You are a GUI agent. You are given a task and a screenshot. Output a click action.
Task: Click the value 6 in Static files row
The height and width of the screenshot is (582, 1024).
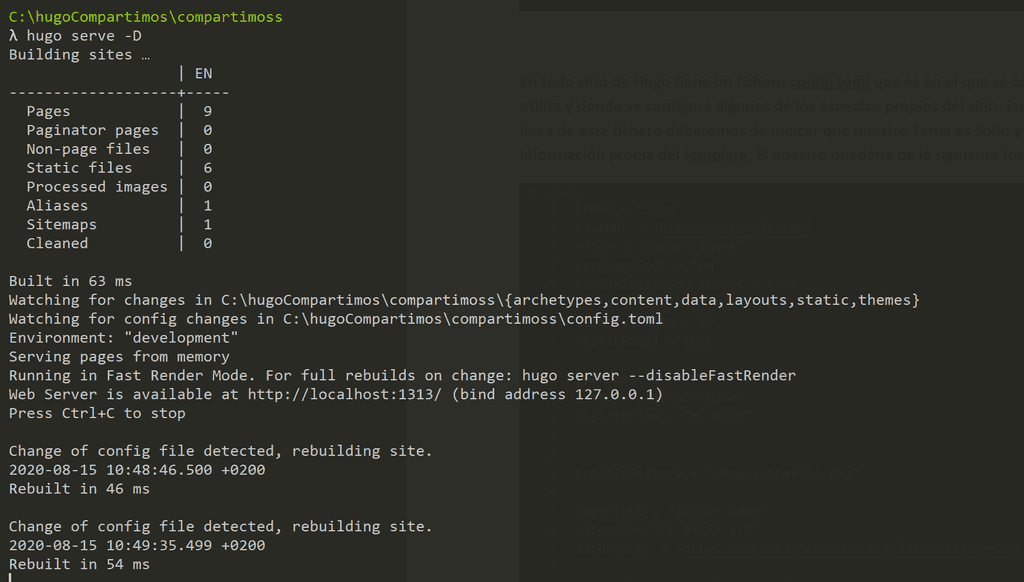point(208,168)
